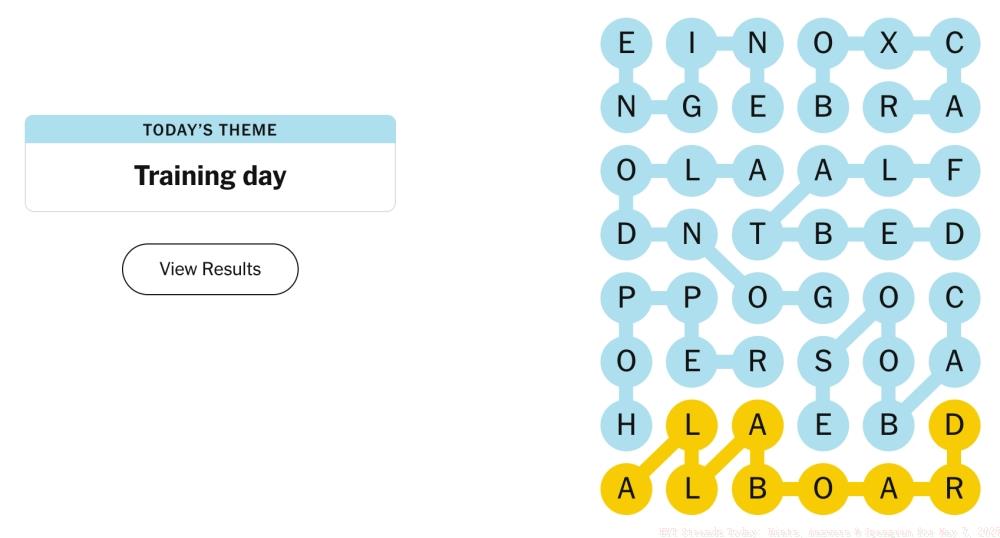This screenshot has height=538, width=1000.
Task: Select the letter I tile
Action: tap(691, 43)
